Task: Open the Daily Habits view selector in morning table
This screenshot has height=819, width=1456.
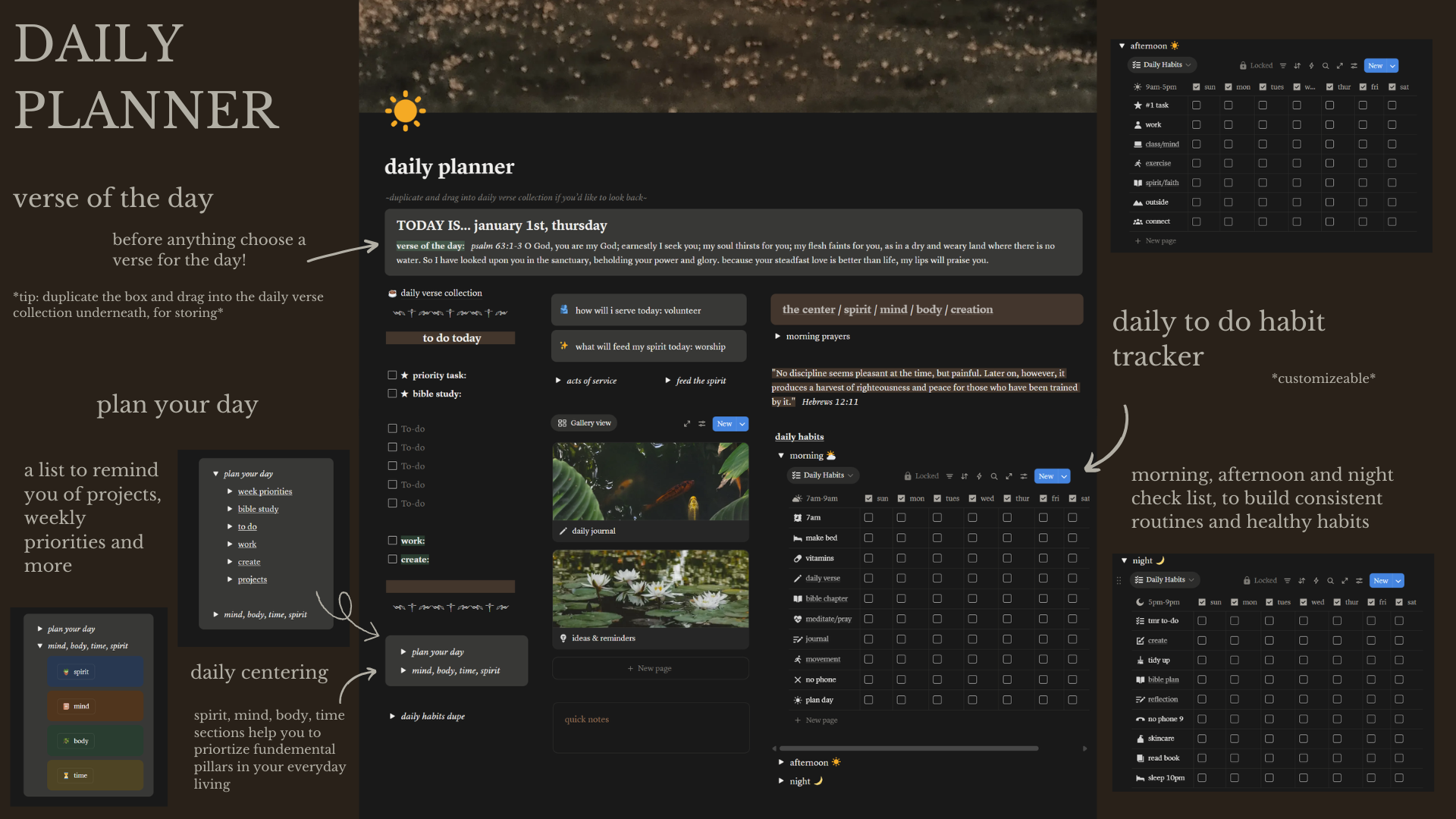Action: (x=823, y=475)
